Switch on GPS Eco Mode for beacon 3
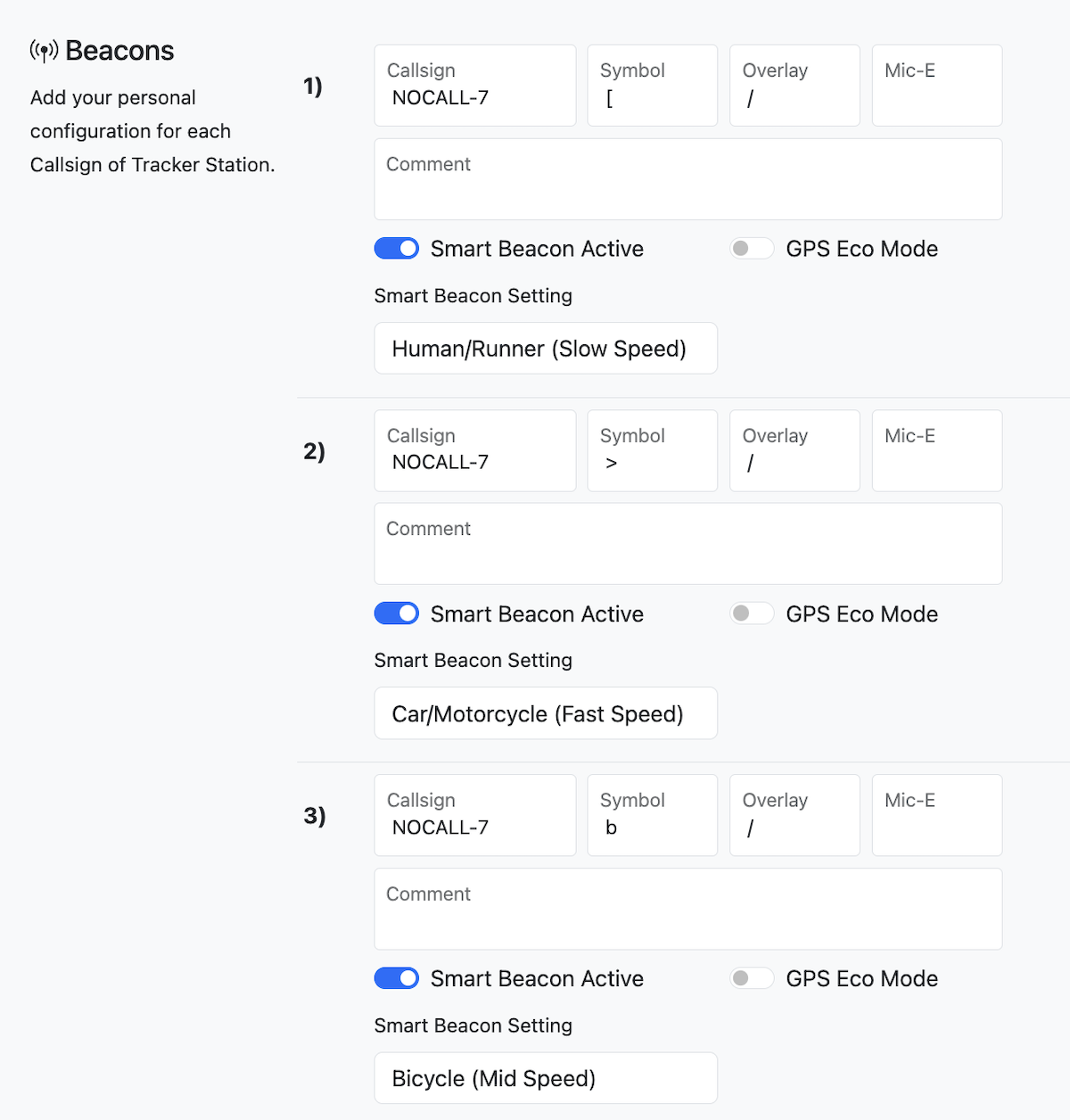Viewport: 1070px width, 1120px height. click(752, 978)
